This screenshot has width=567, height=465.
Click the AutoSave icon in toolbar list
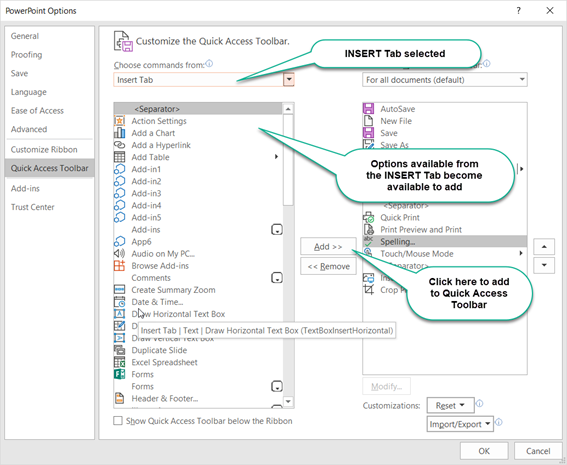[x=368, y=108]
